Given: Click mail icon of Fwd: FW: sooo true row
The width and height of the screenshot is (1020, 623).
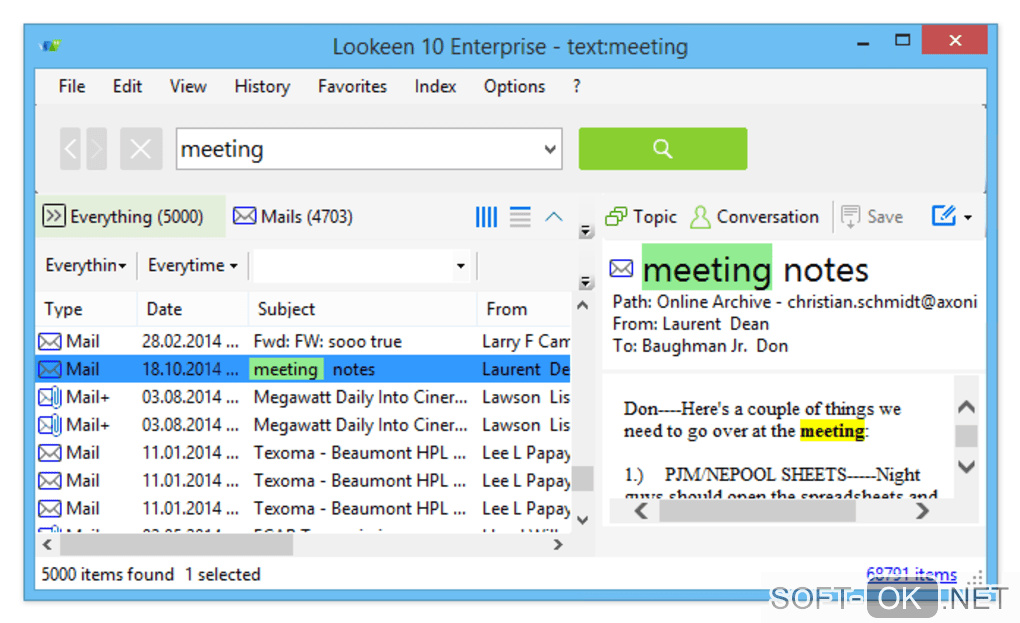Looking at the screenshot, I should pos(50,341).
